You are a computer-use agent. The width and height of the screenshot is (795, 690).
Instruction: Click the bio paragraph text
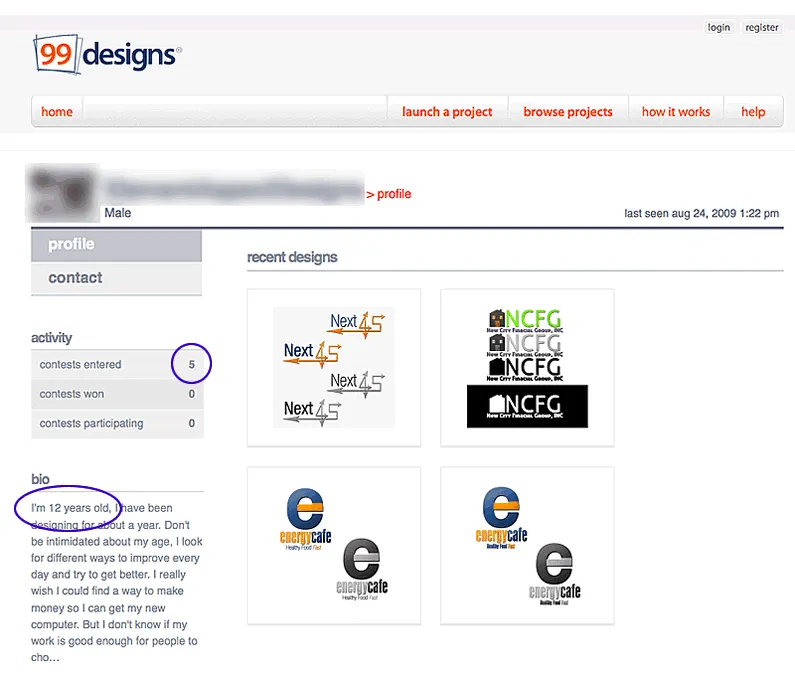pos(117,583)
